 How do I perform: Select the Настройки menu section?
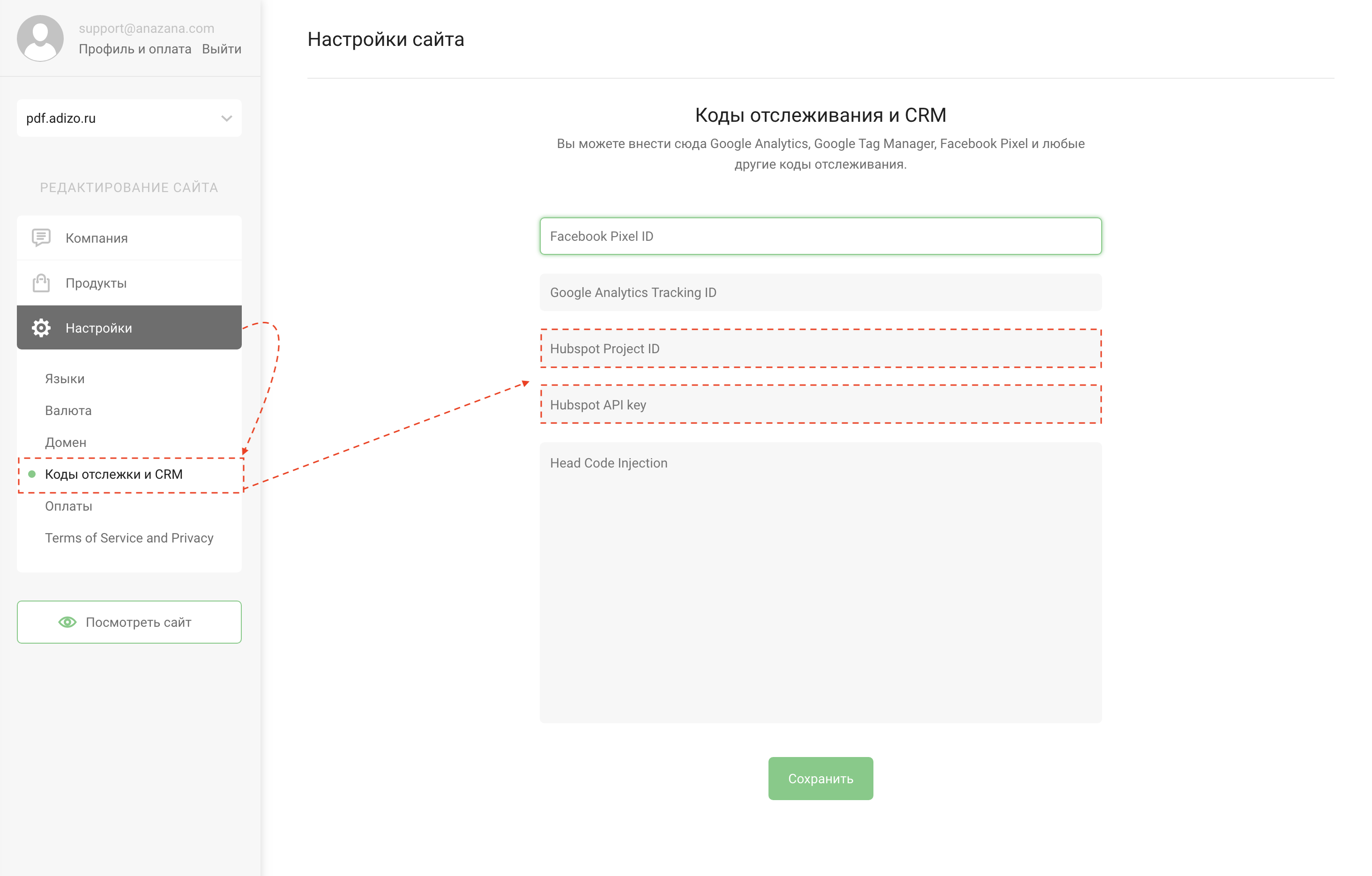pyautogui.click(x=129, y=327)
